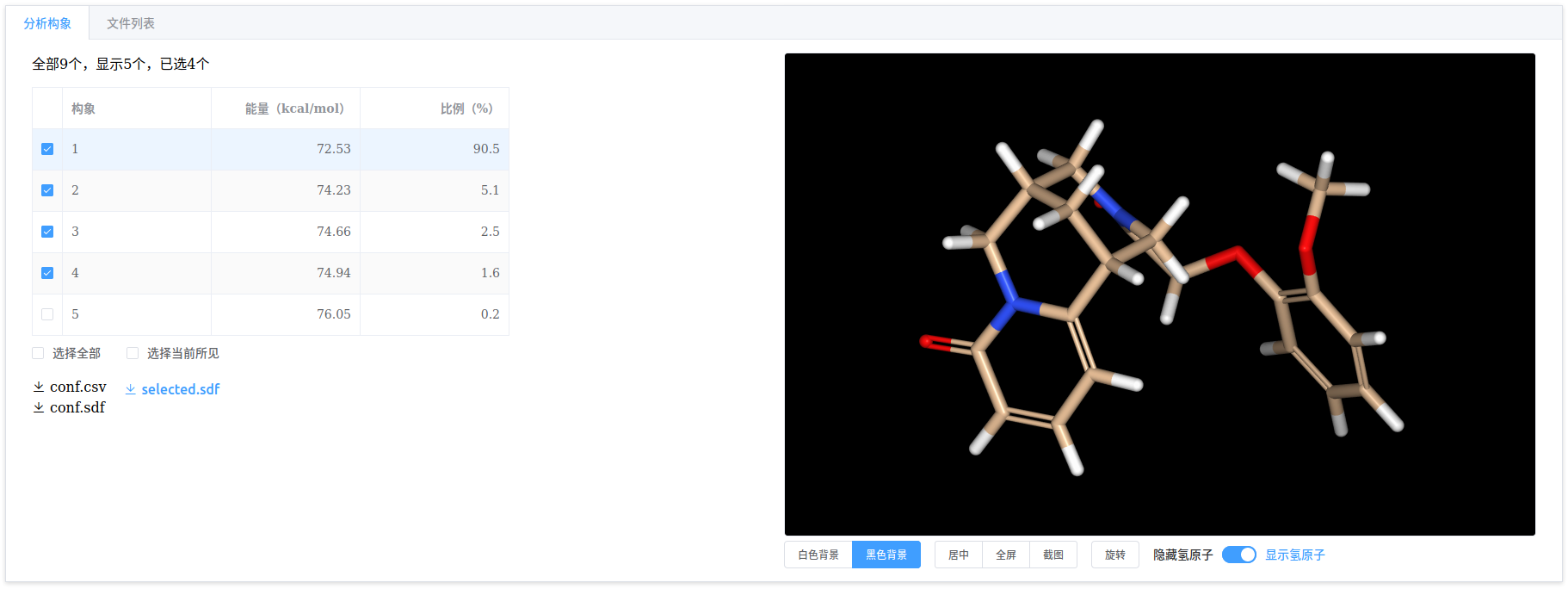Take a screenshot with the 截图 button
1568x589 pixels.
(1053, 555)
